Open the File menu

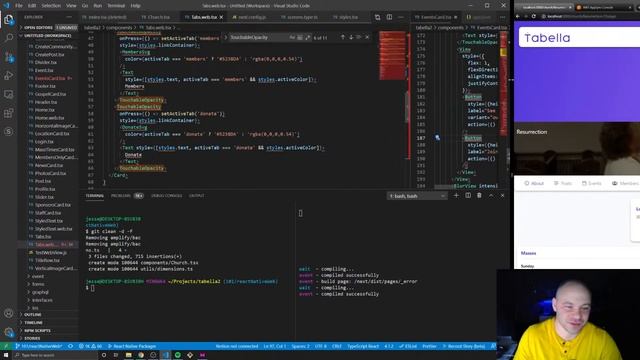pyautogui.click(x=19, y=6)
